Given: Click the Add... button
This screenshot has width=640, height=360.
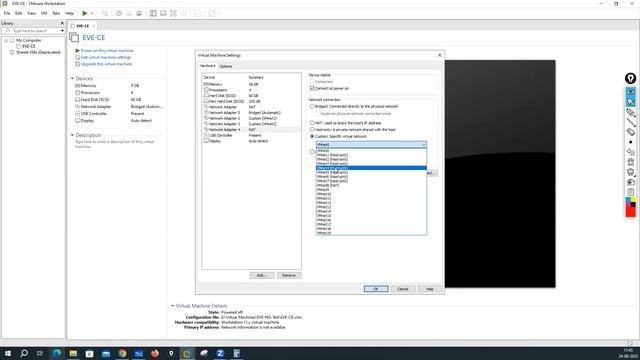Looking at the screenshot, I should click(x=262, y=276).
